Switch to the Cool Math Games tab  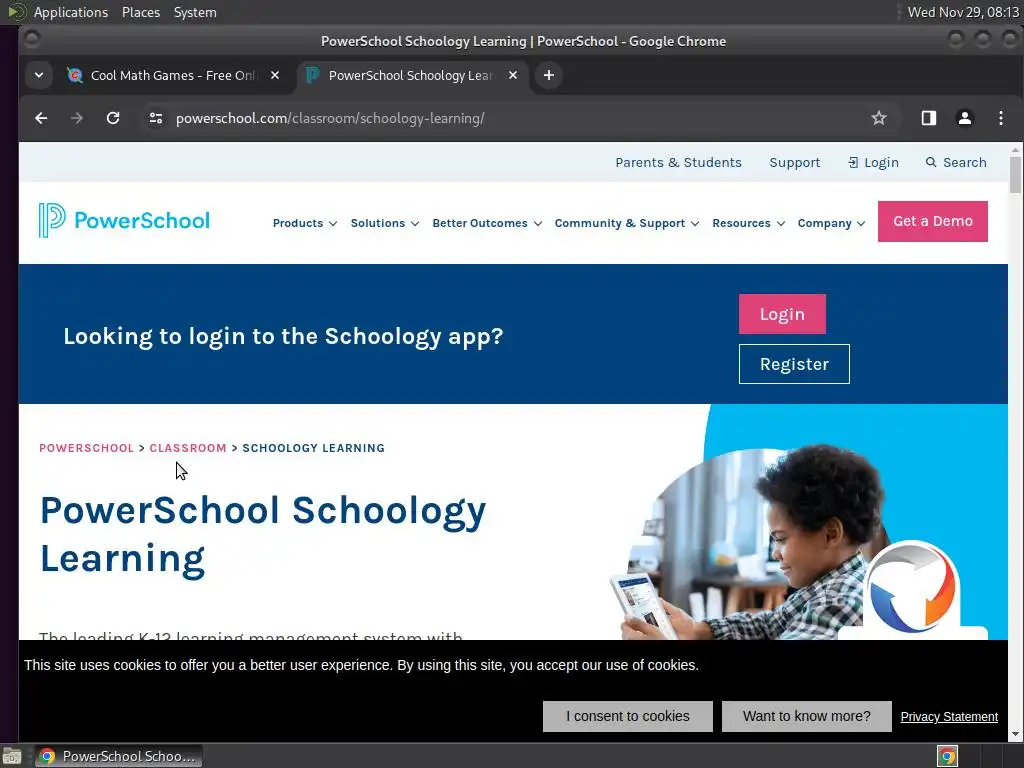click(x=173, y=75)
